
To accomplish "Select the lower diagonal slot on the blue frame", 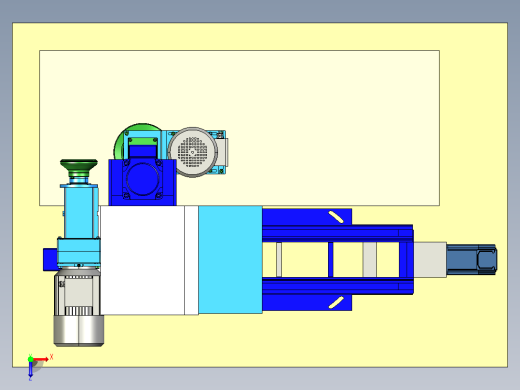I will (336, 302).
